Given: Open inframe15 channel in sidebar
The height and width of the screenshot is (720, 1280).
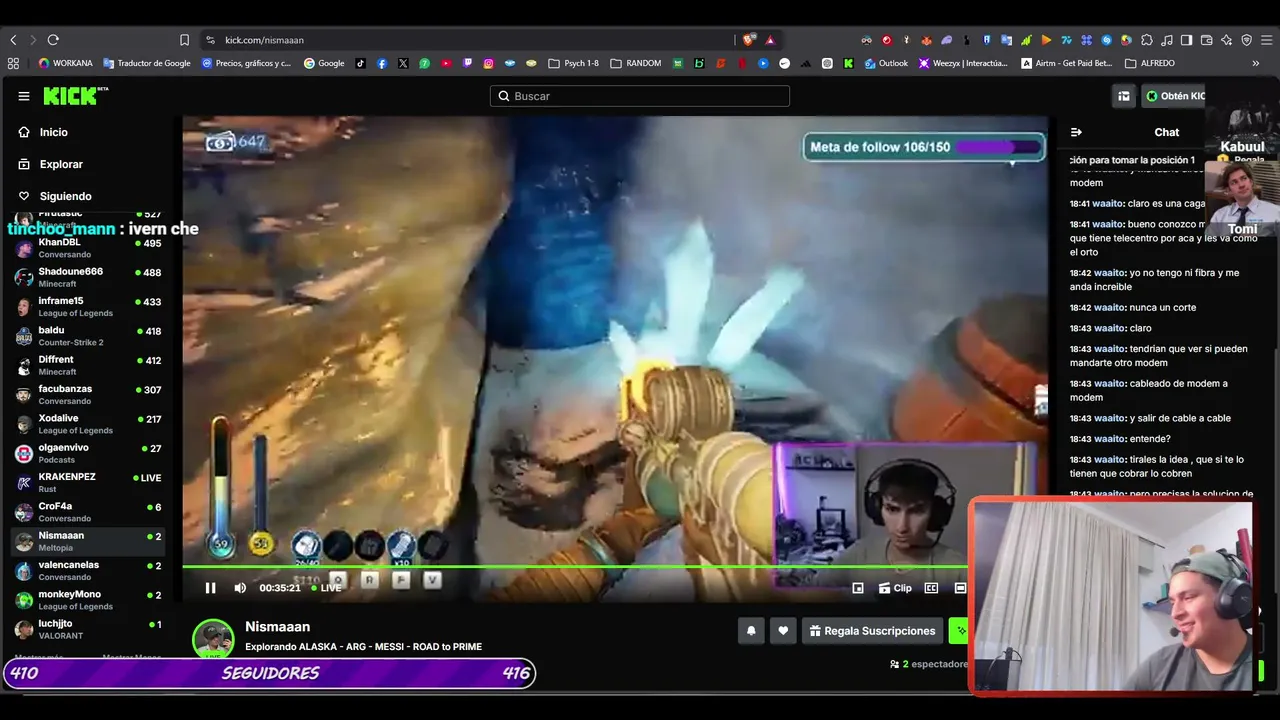Looking at the screenshot, I should tap(88, 306).
